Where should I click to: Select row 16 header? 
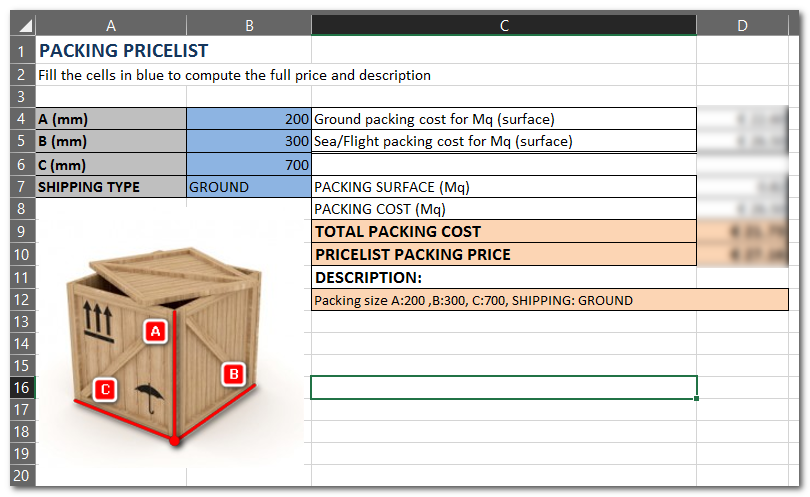coord(23,387)
